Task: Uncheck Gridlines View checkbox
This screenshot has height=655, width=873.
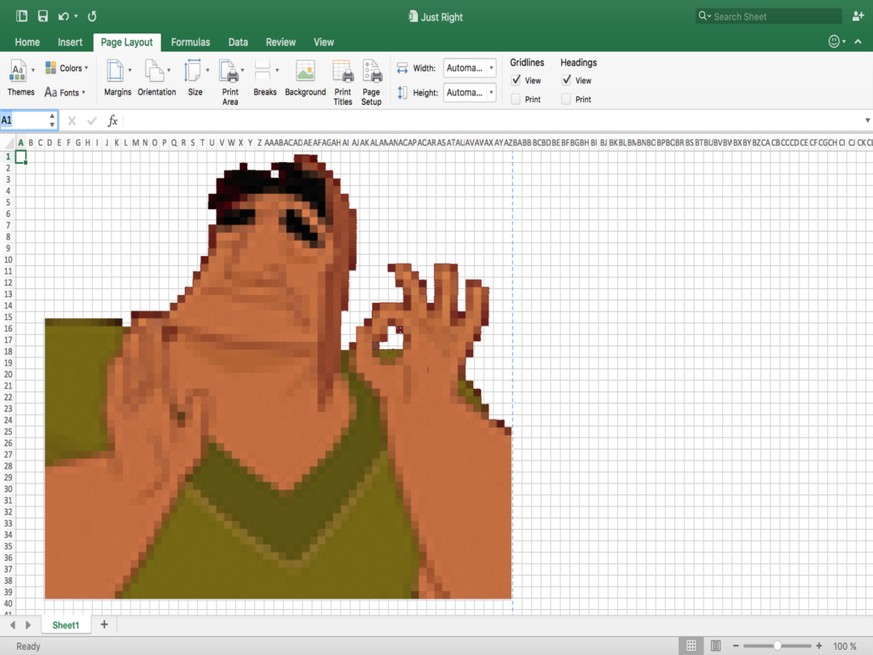Action: tap(516, 80)
